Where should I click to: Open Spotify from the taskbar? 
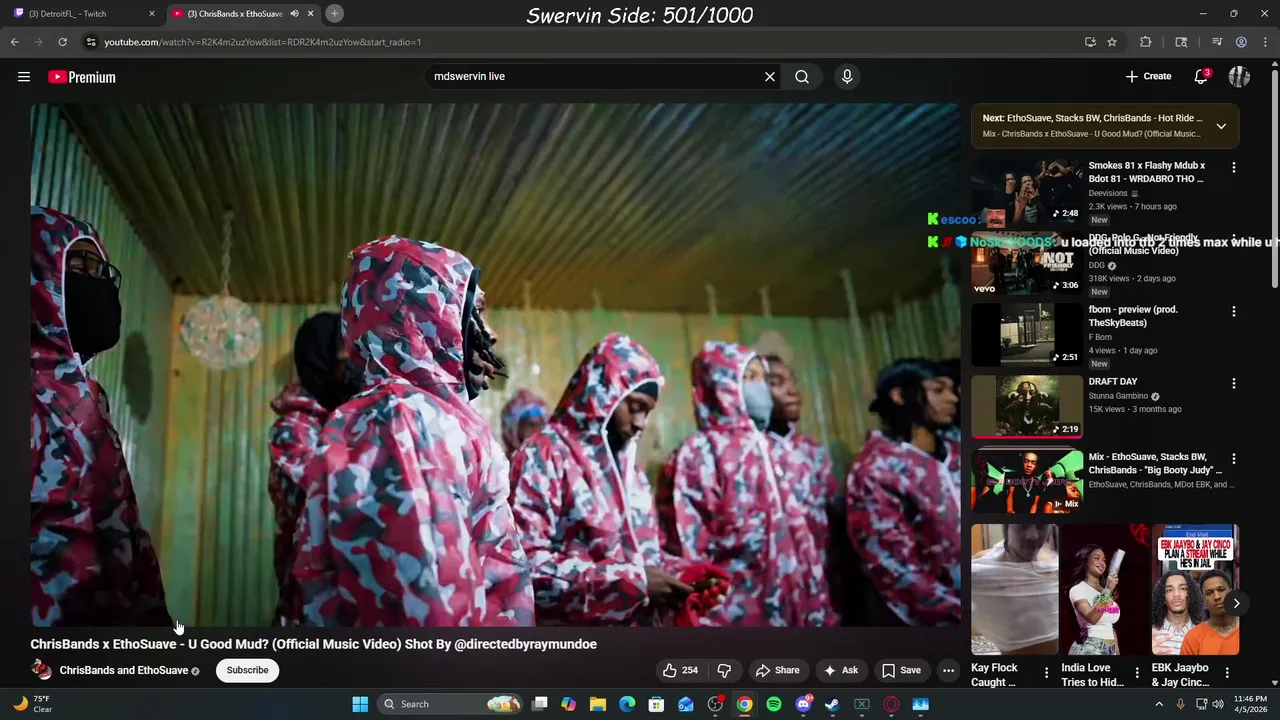[x=774, y=704]
